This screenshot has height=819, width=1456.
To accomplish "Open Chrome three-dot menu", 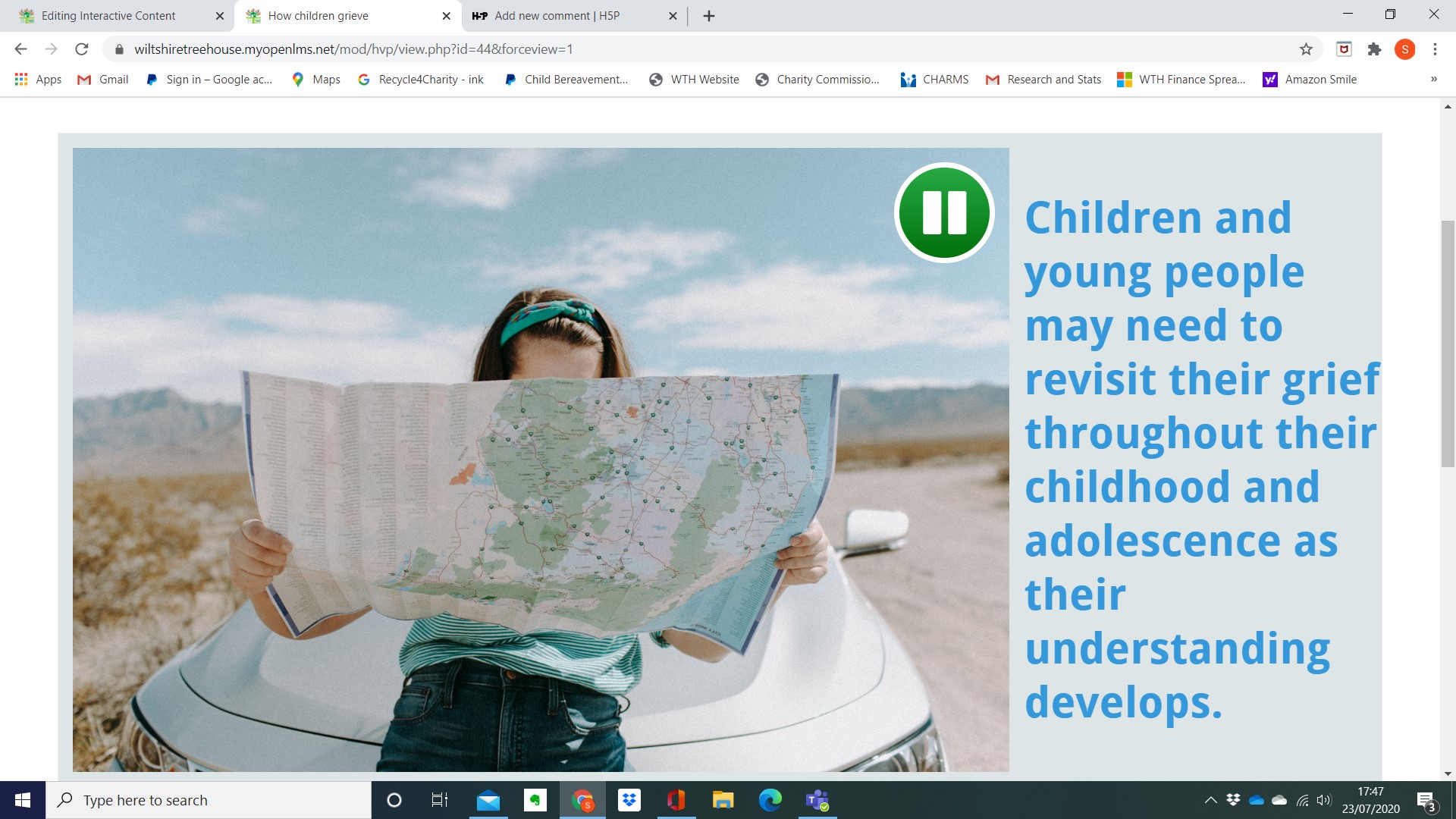I will [x=1435, y=49].
